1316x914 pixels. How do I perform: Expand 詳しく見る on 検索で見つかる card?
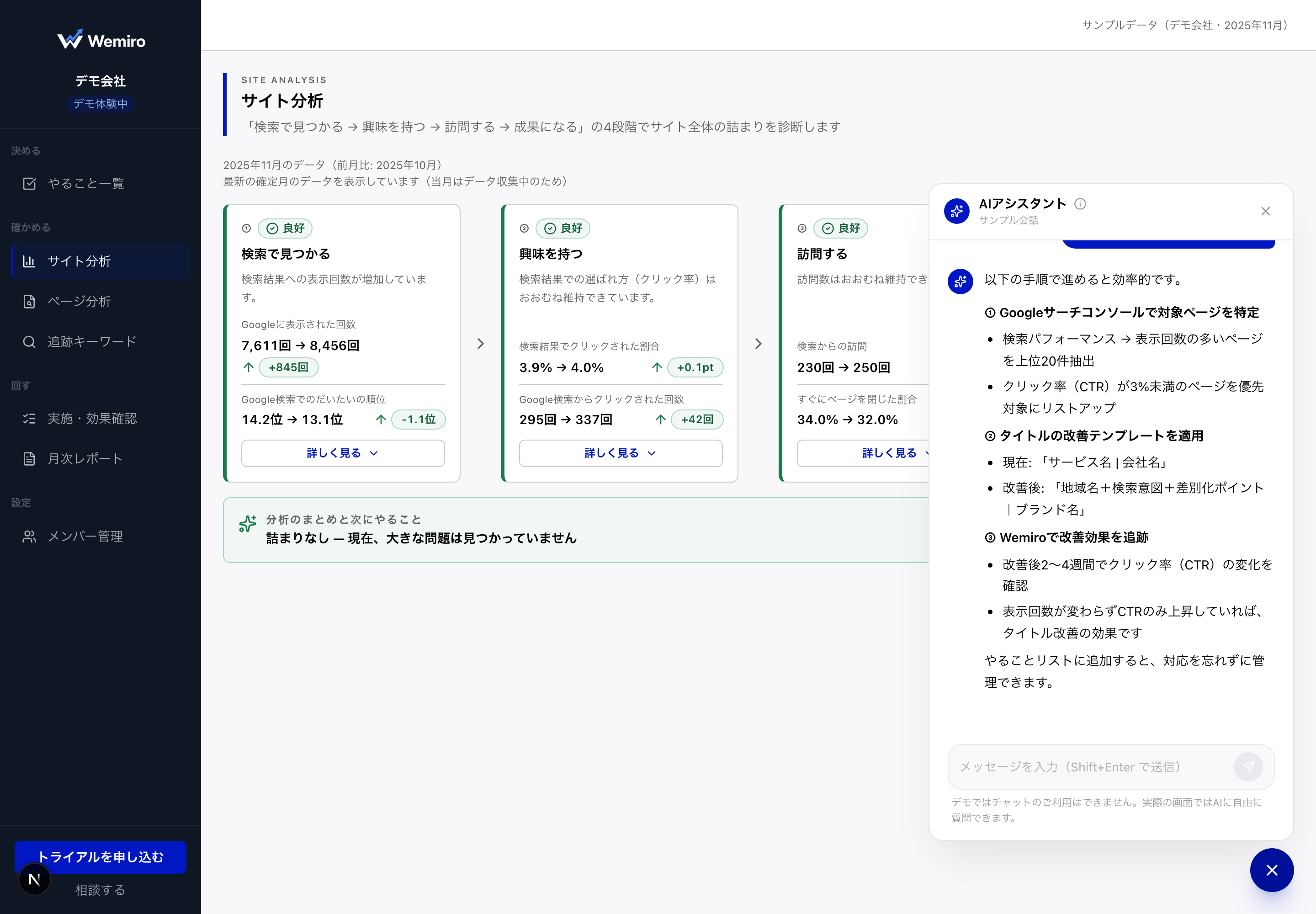342,453
